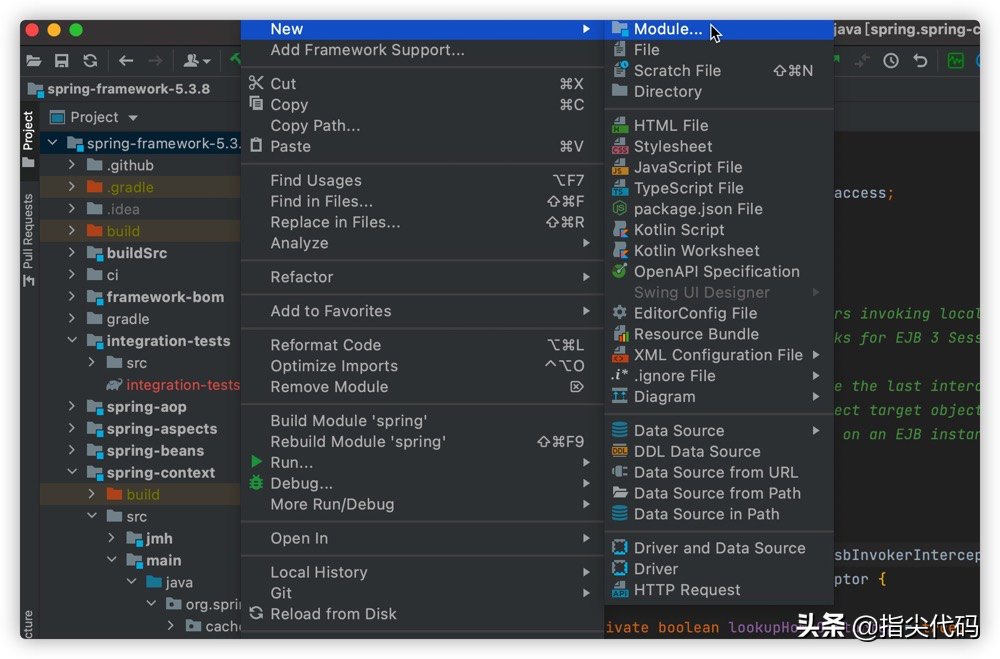Choose Add Framework Support menu item
The image size is (1000, 659).
point(422,50)
